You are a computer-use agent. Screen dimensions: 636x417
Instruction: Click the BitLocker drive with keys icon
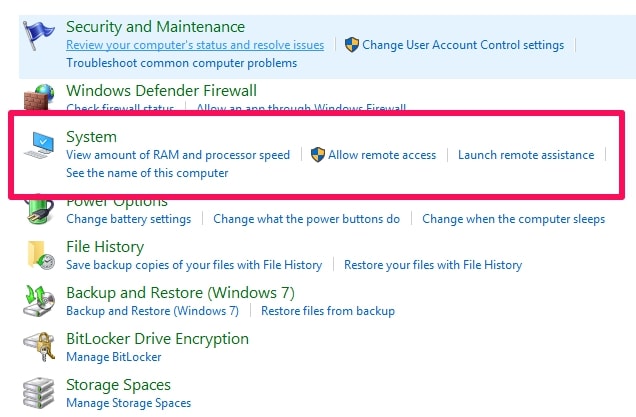(39, 347)
